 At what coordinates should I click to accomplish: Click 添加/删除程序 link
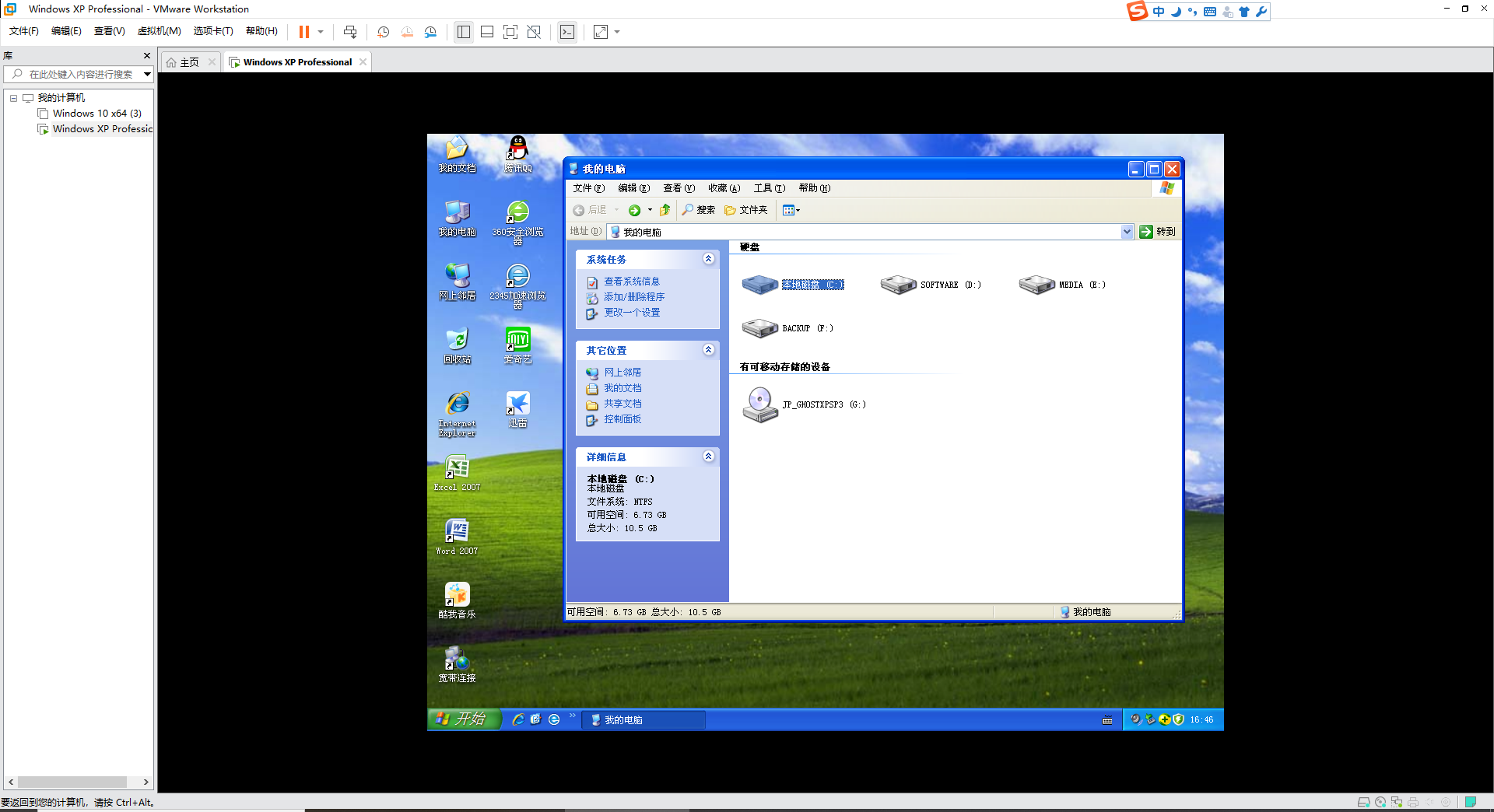634,297
